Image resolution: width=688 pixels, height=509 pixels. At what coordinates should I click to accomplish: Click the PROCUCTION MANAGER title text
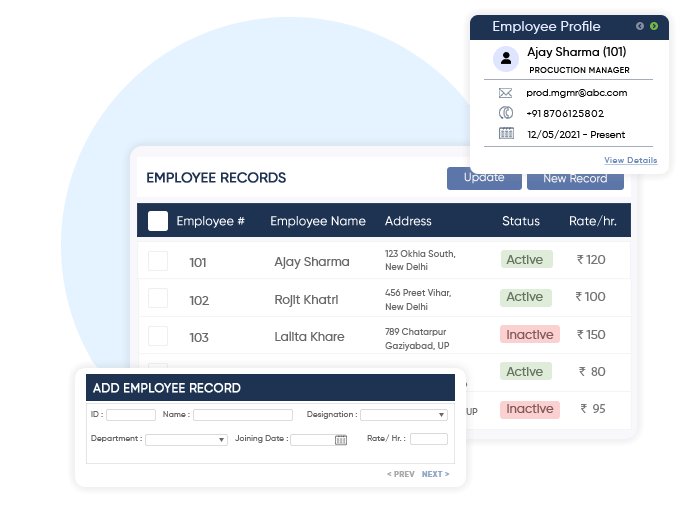point(579,70)
